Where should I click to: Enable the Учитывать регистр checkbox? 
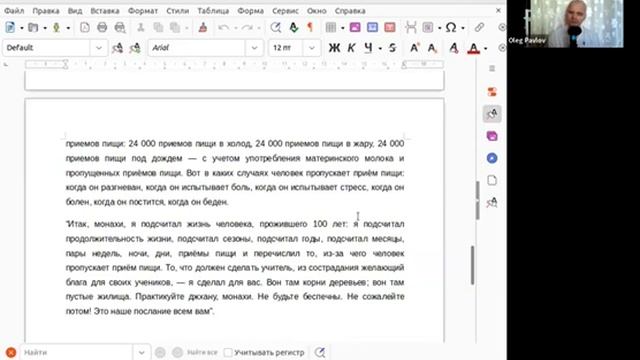(x=228, y=352)
